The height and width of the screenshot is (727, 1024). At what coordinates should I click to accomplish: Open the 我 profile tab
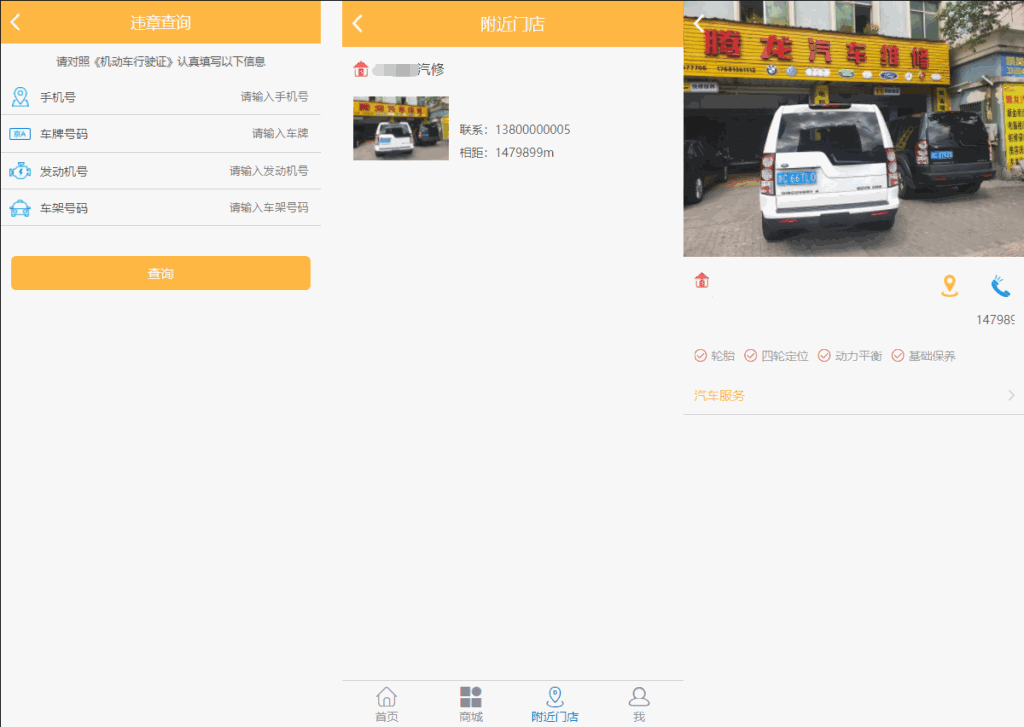pyautogui.click(x=639, y=701)
